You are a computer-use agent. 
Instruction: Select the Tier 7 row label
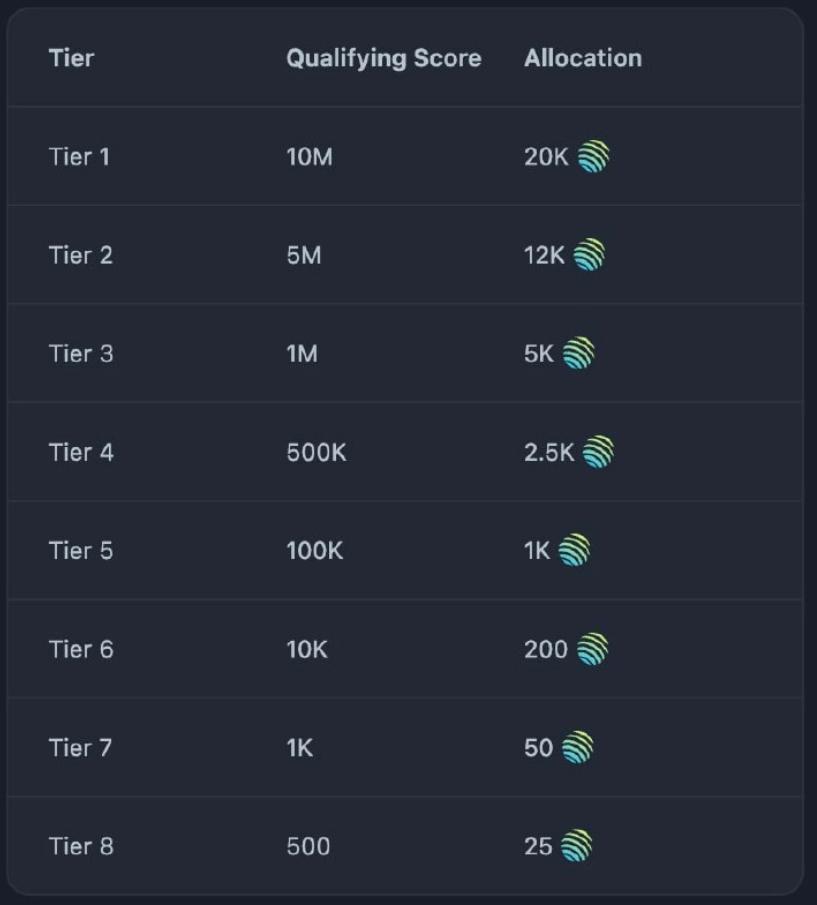point(80,747)
